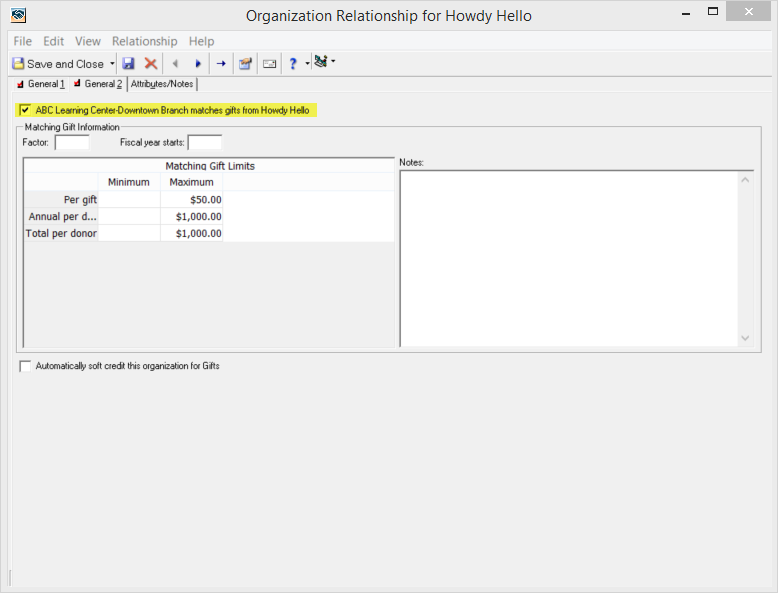Select the Total per donor maximum $1,000.00 cell

coord(192,233)
